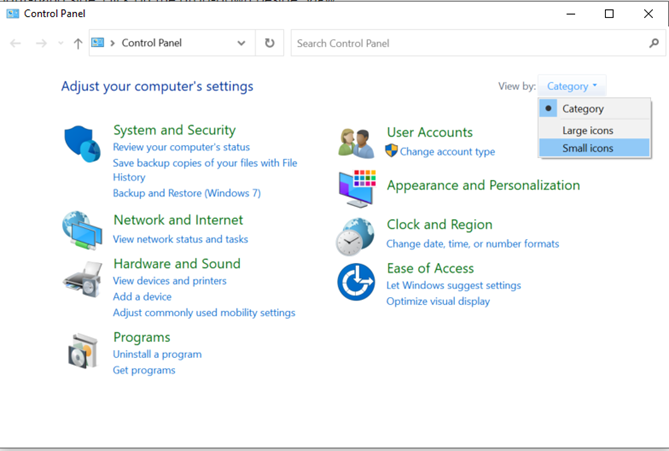669x451 pixels.
Task: Click Optimize visual display
Action: 438,301
